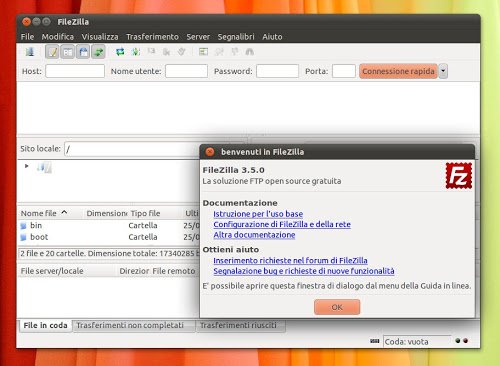Screen dimensions: 500x366
Task: Click the binoculars file search icon
Action: coord(250,52)
